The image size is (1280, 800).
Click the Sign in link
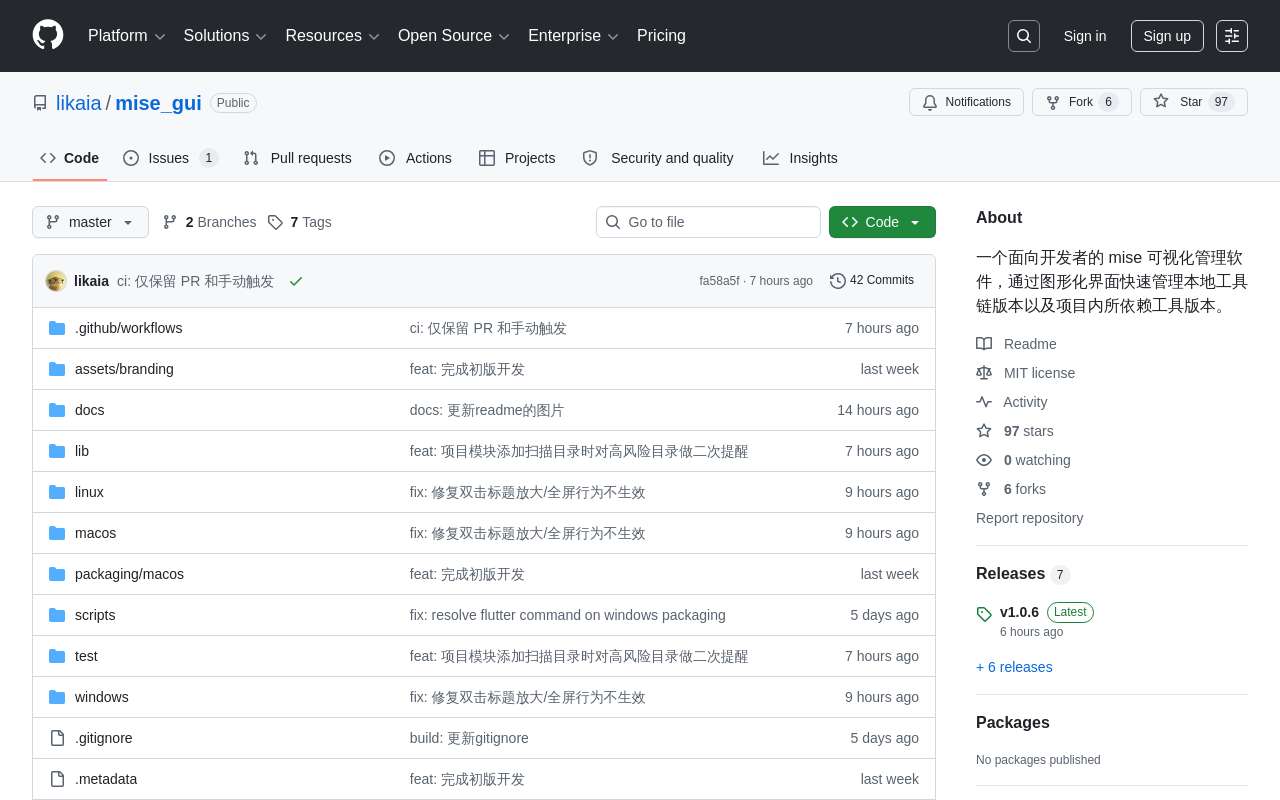pyautogui.click(x=1085, y=36)
